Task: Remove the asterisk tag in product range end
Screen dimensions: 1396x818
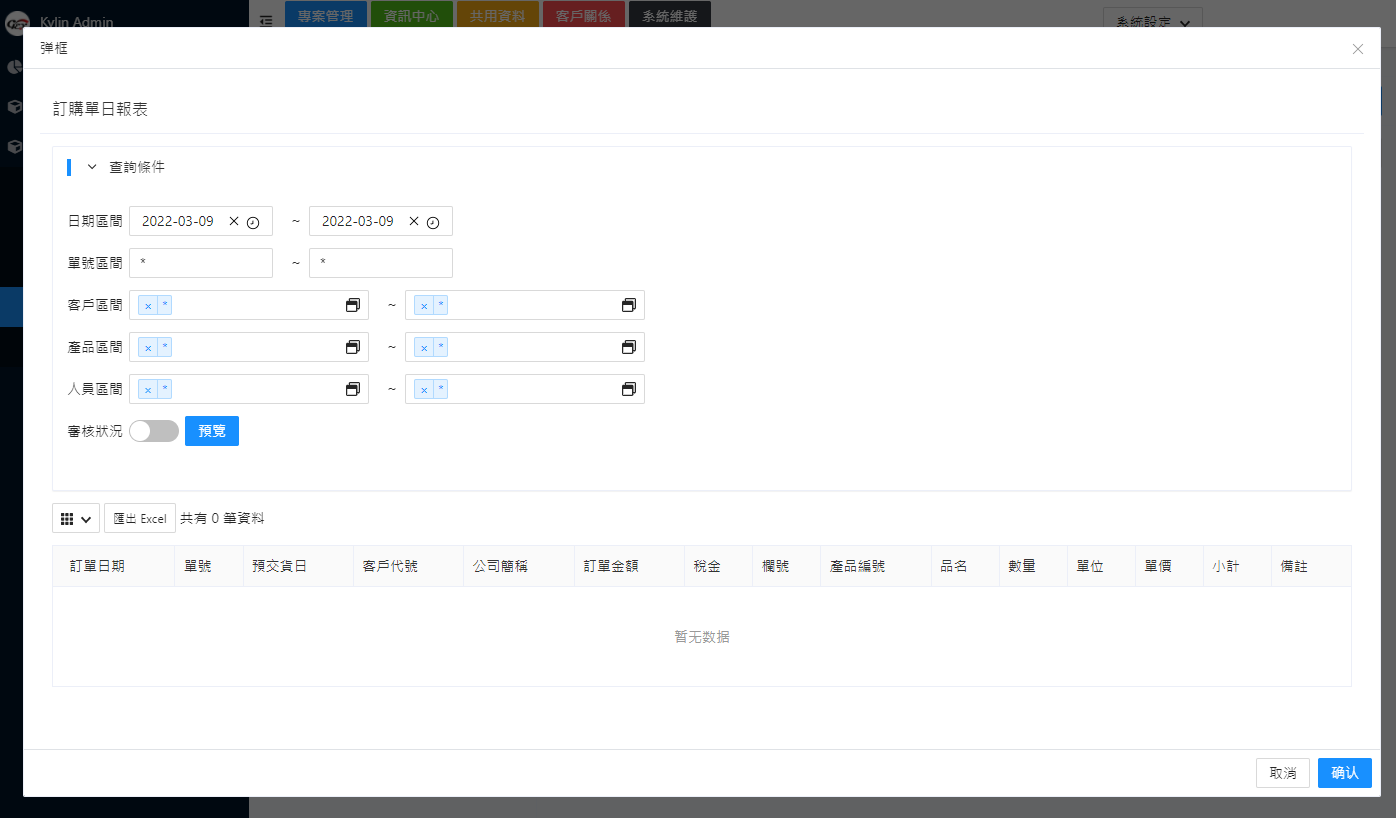Action: (x=424, y=348)
